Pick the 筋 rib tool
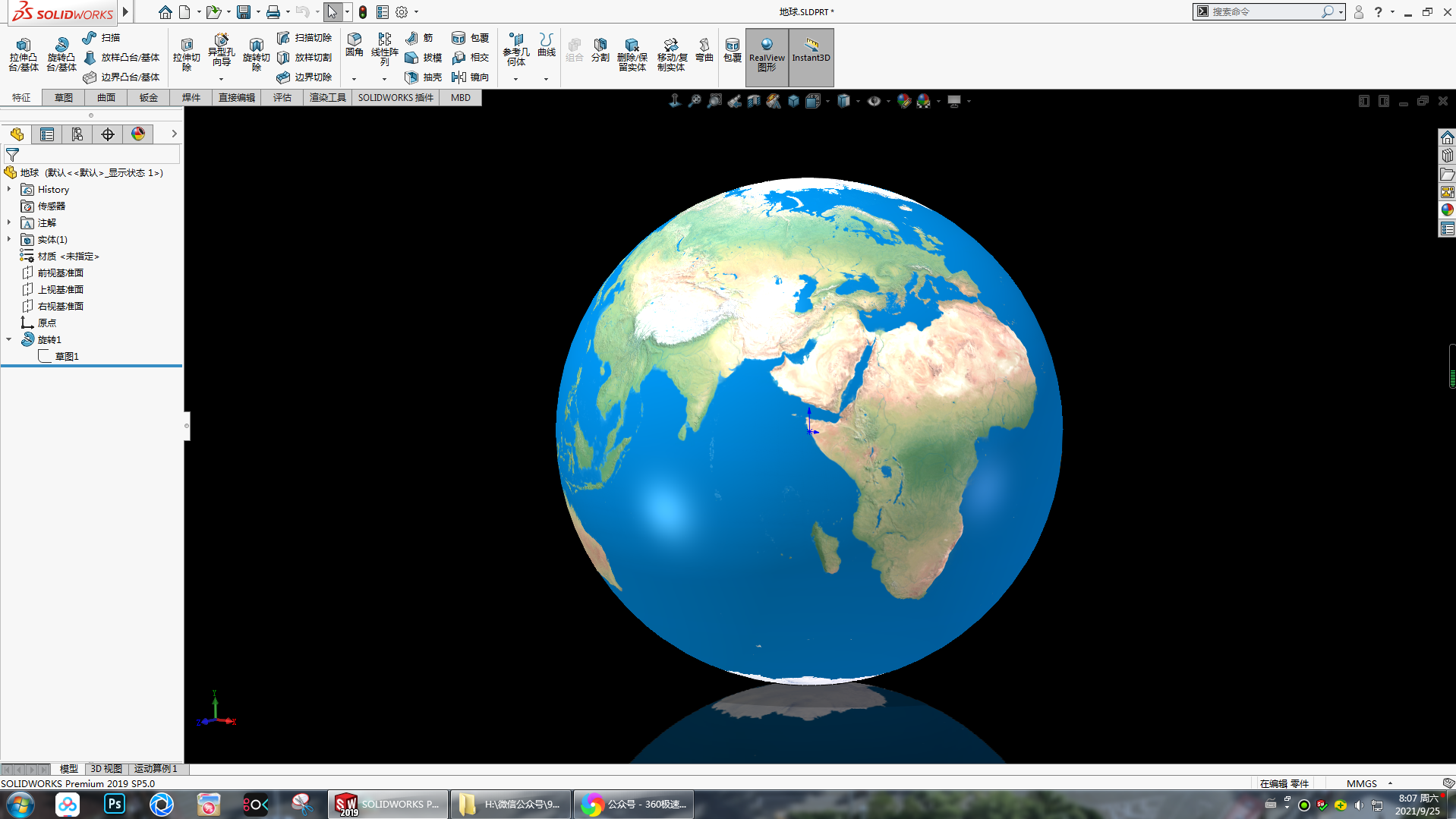 419,37
